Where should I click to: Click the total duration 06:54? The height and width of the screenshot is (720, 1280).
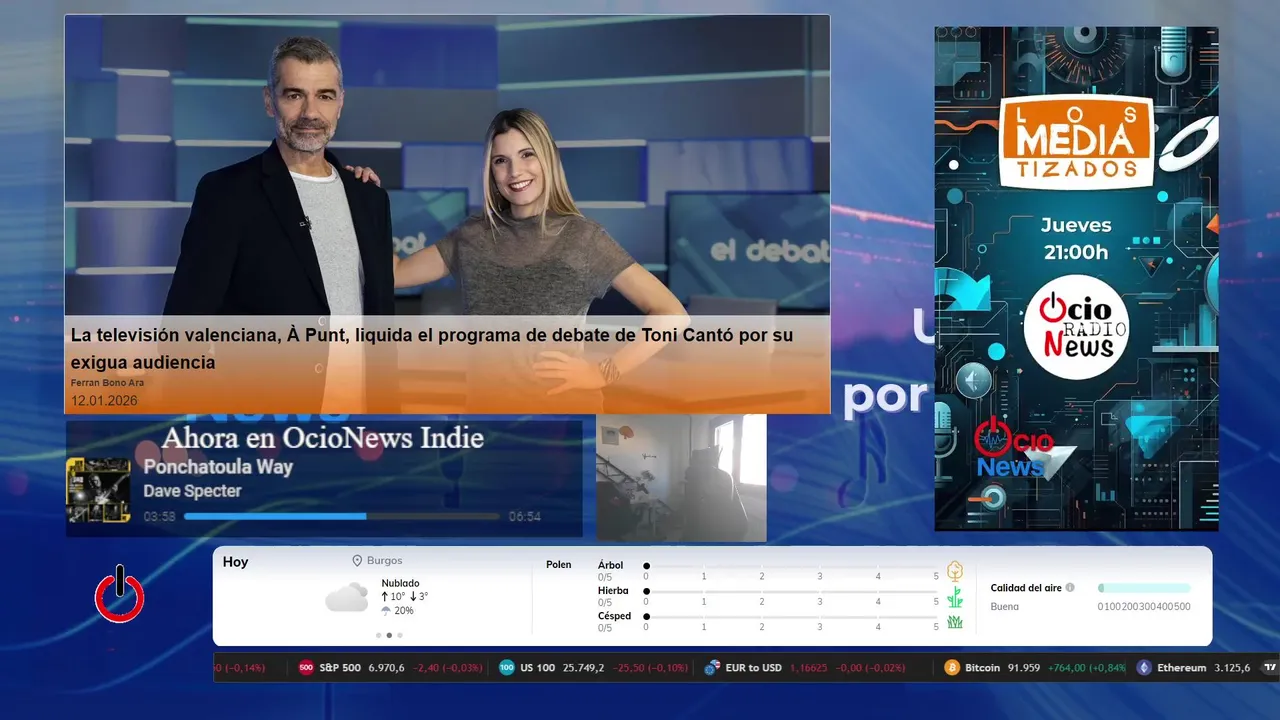click(525, 517)
